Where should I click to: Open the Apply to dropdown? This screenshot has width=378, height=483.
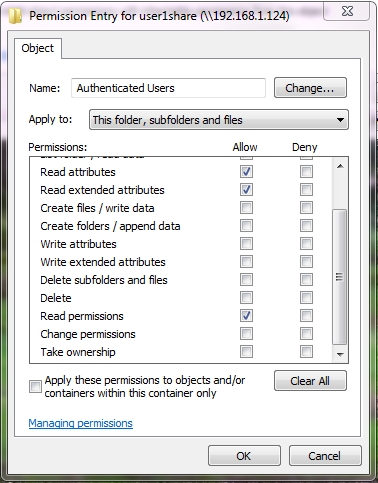(x=219, y=120)
